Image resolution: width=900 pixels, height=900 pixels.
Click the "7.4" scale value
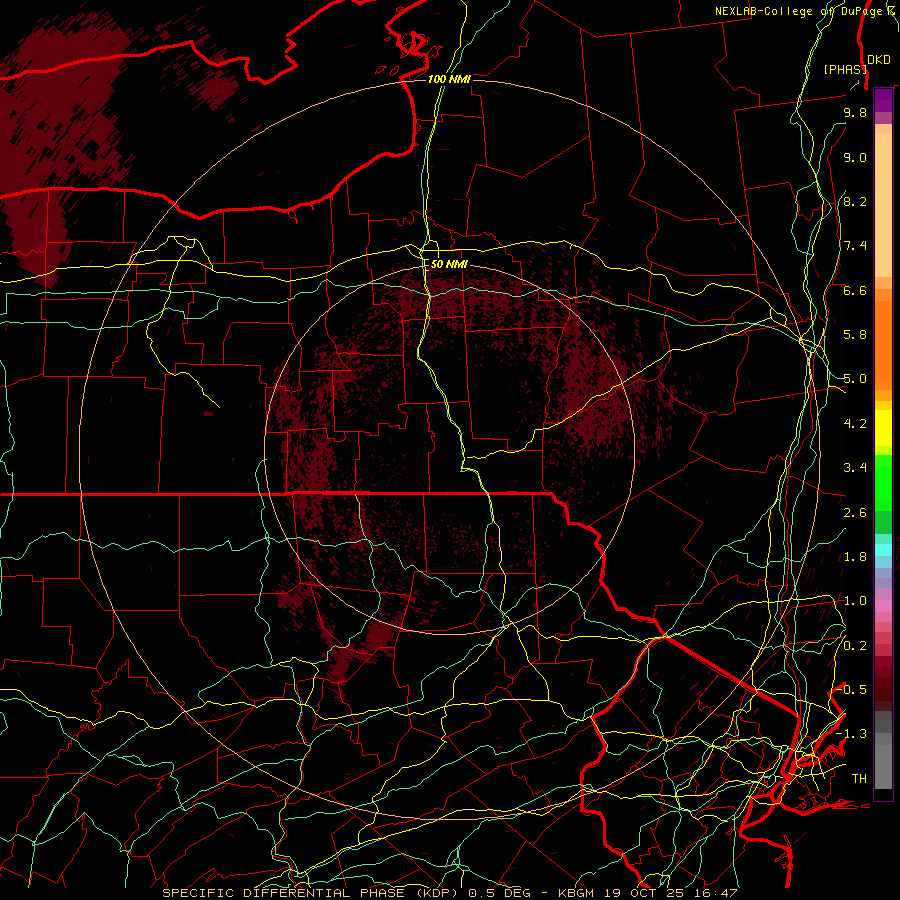[855, 246]
